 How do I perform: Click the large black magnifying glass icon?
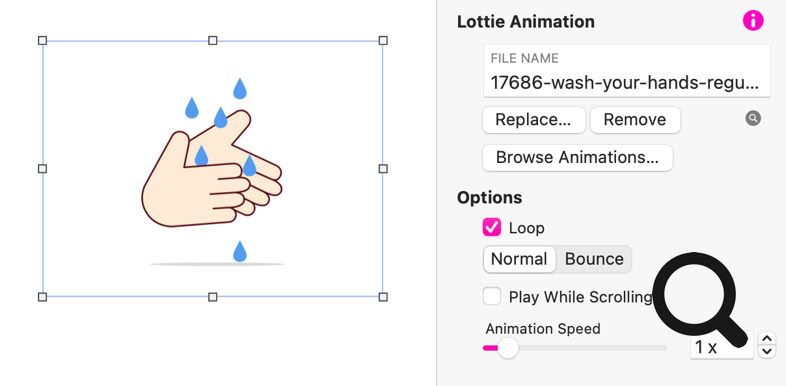pos(700,300)
